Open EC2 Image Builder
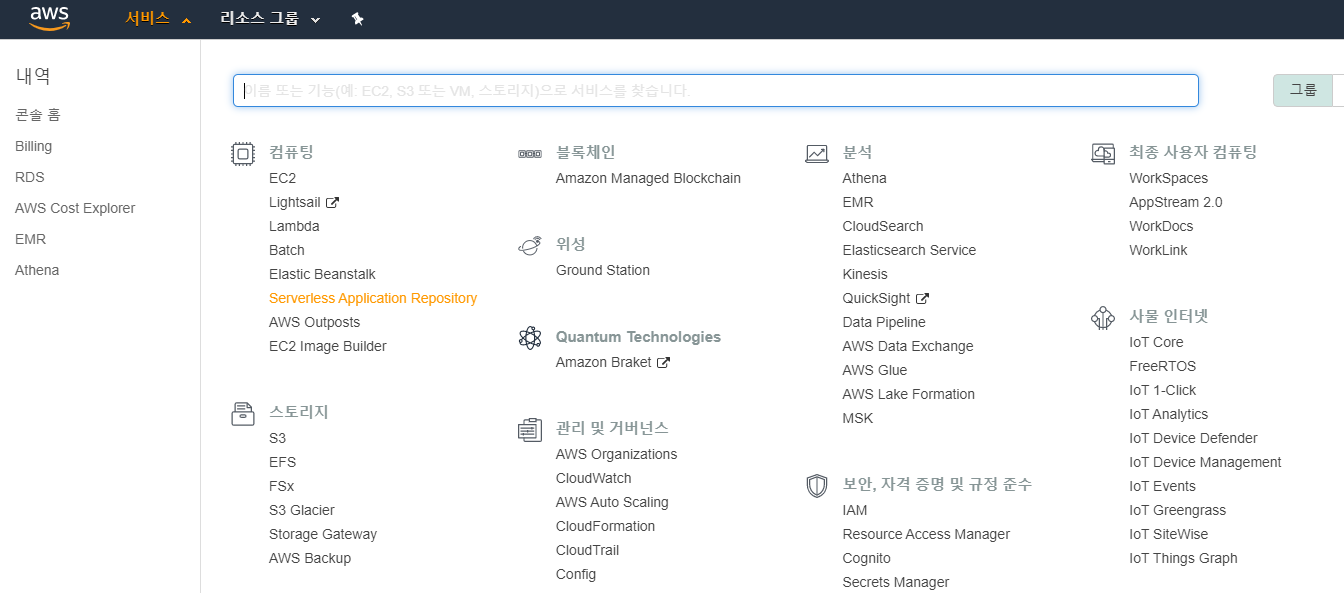The width and height of the screenshot is (1344, 593). click(328, 346)
